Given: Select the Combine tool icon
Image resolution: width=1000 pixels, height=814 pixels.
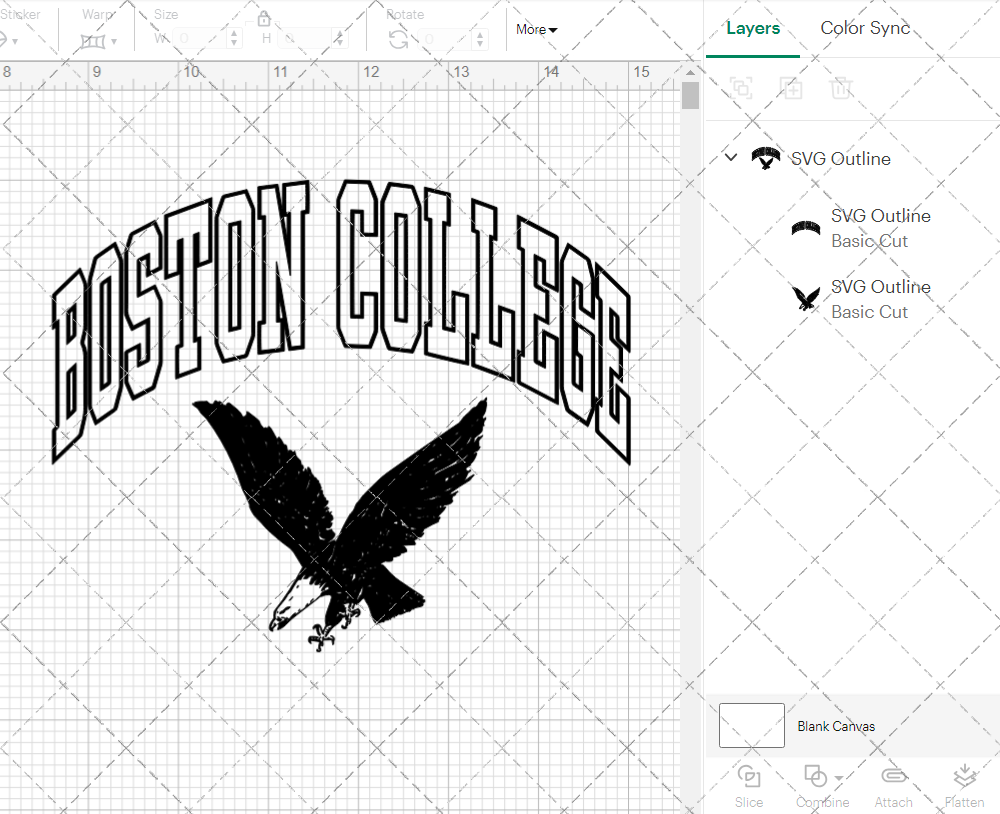Looking at the screenshot, I should [816, 778].
